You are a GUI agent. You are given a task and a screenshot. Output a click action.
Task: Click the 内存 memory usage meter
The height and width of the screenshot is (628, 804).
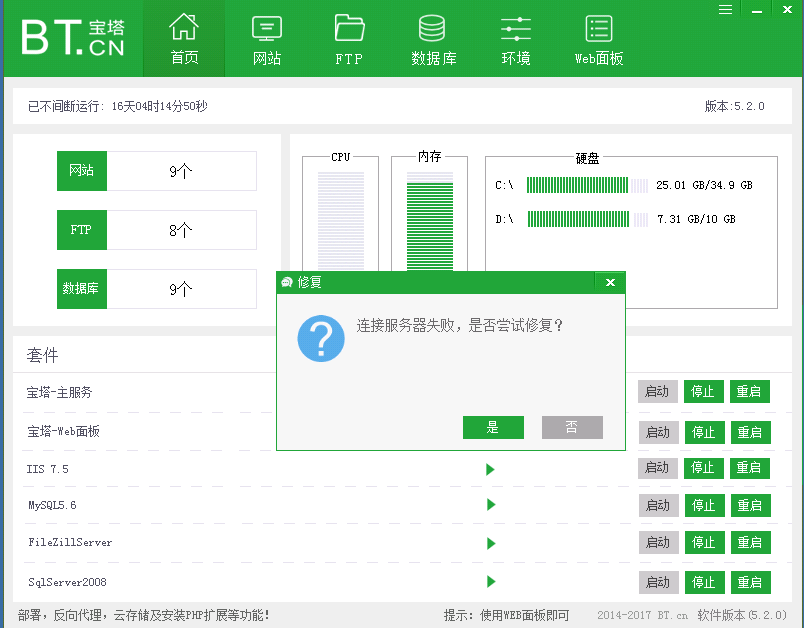[430, 220]
